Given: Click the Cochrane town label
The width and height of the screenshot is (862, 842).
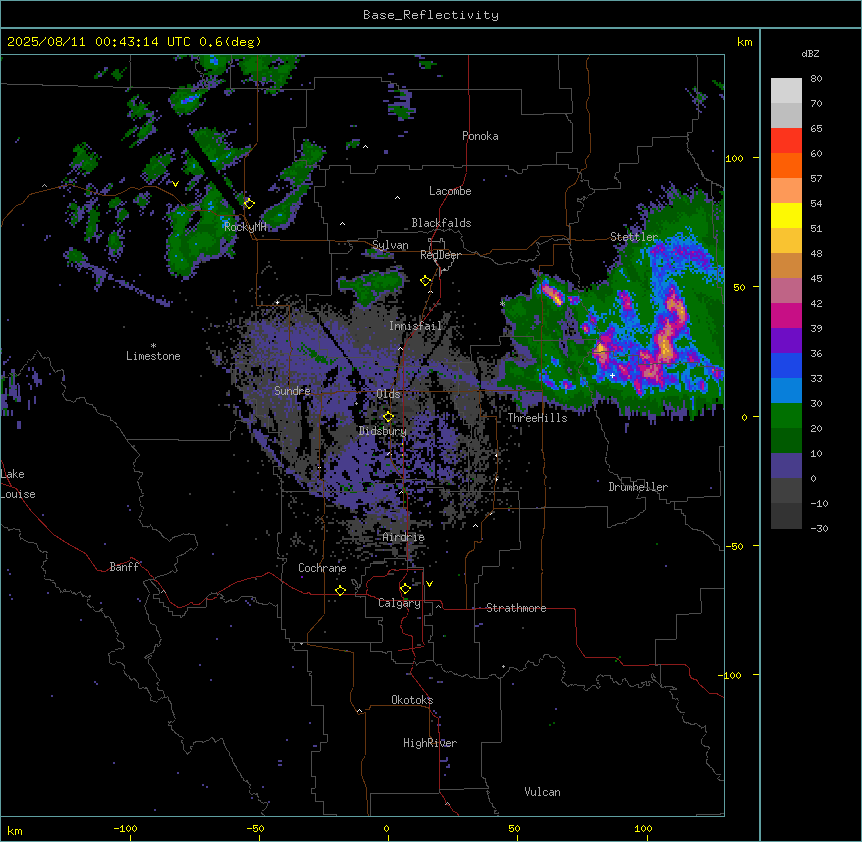Looking at the screenshot, I should pos(322,568).
